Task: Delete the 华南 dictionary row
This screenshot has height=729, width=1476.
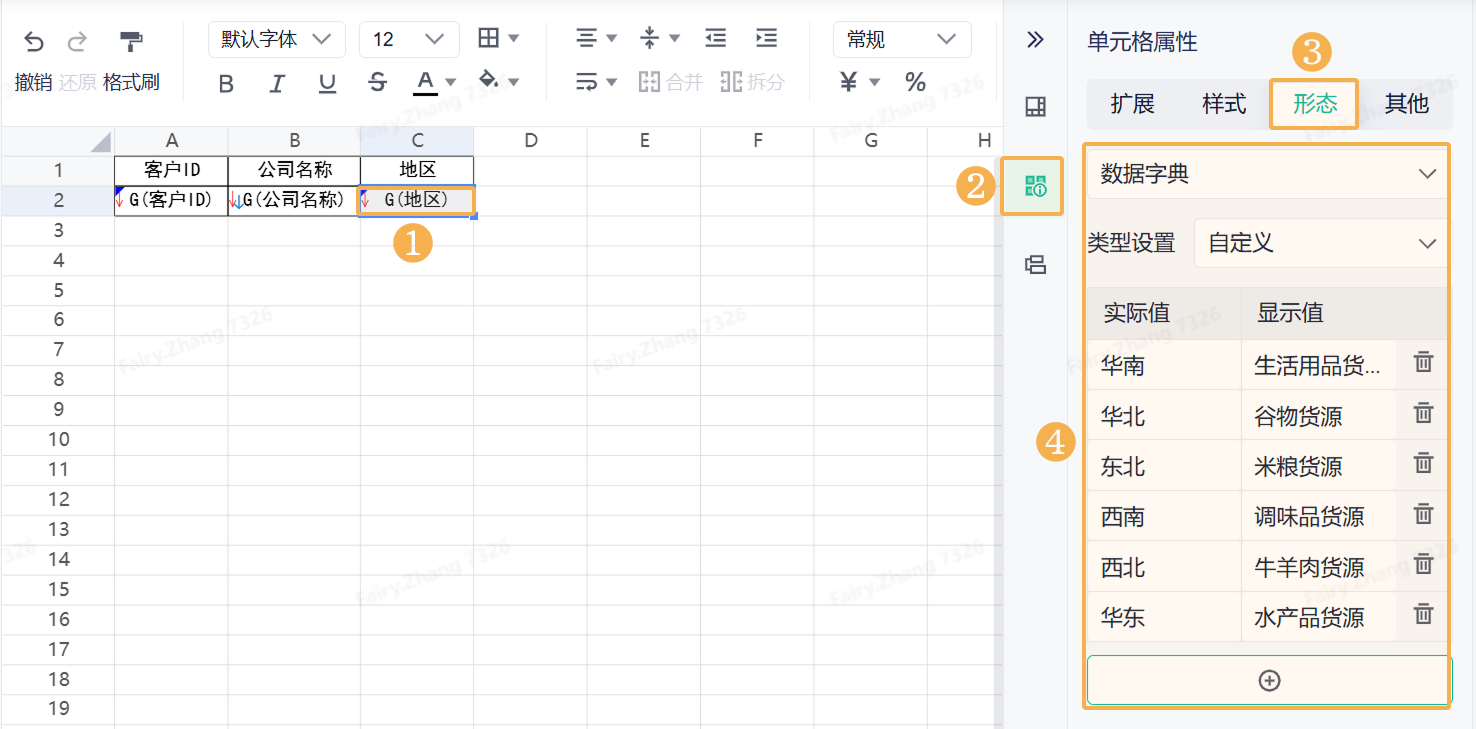Action: point(1424,363)
